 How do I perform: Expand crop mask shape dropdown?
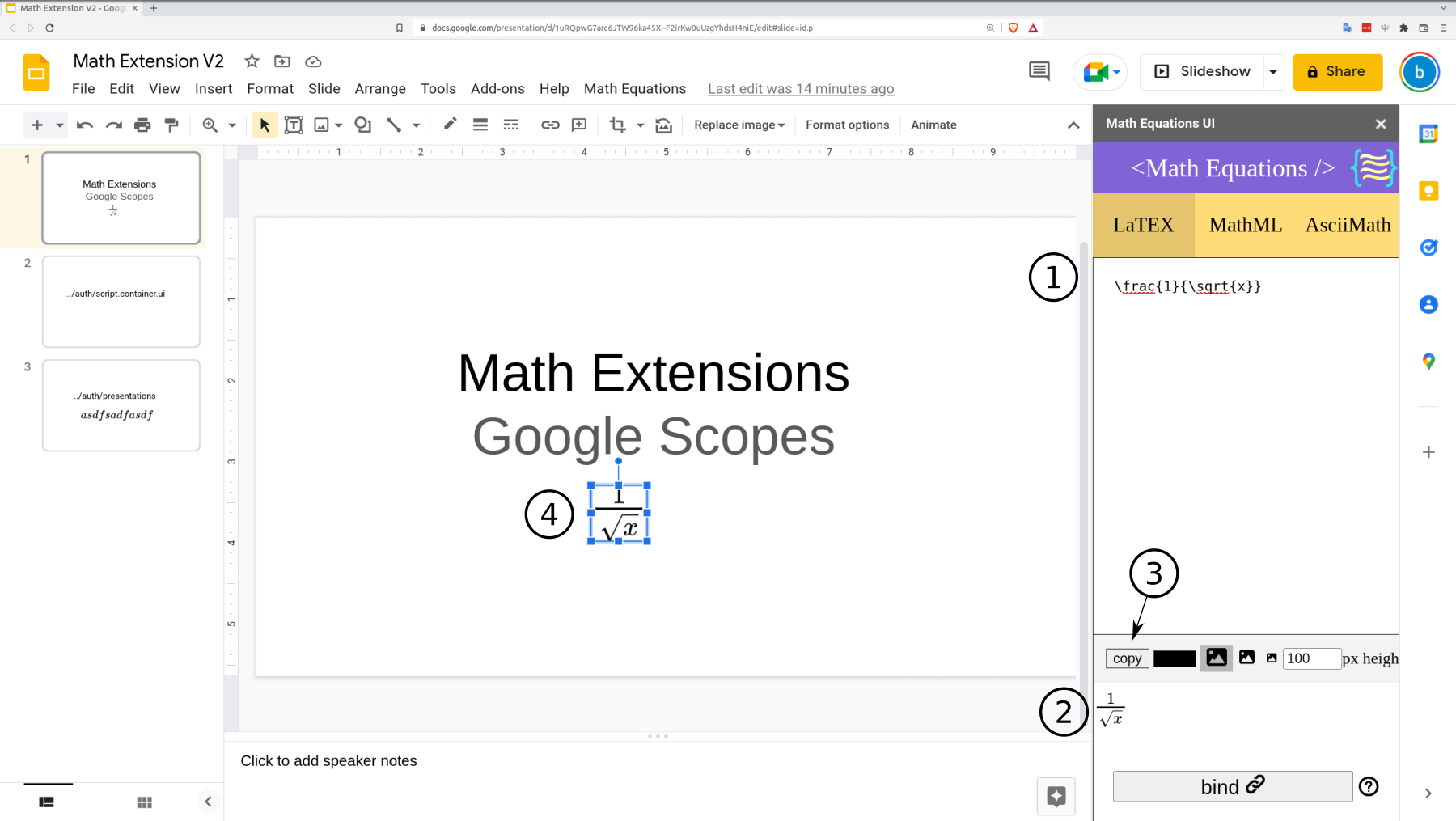coord(640,125)
